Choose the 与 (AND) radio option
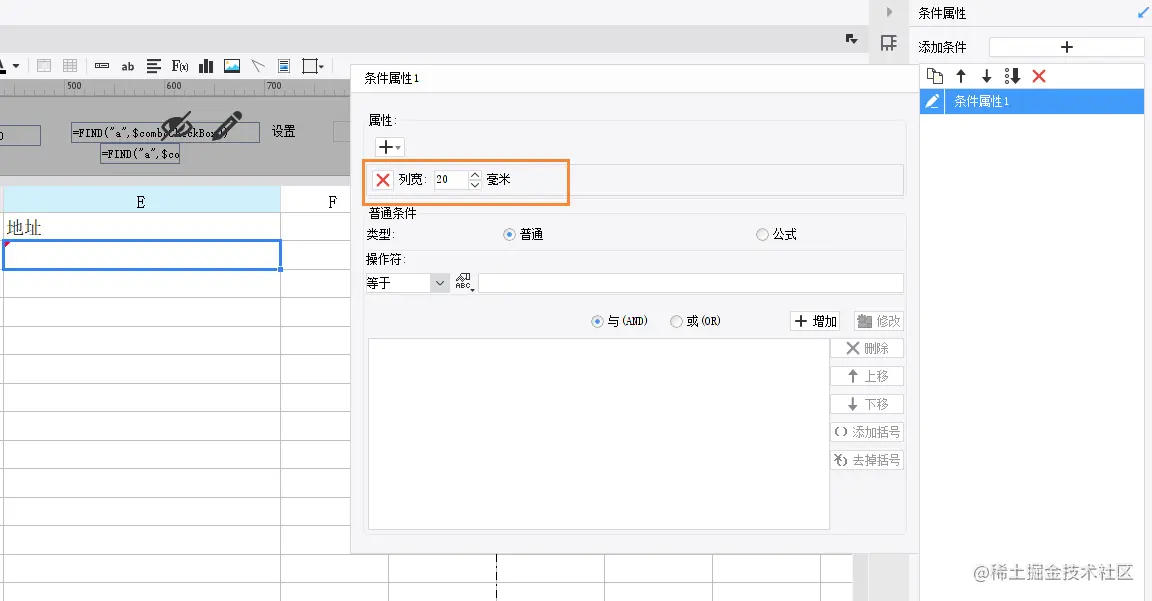The height and width of the screenshot is (601, 1152). click(x=597, y=321)
